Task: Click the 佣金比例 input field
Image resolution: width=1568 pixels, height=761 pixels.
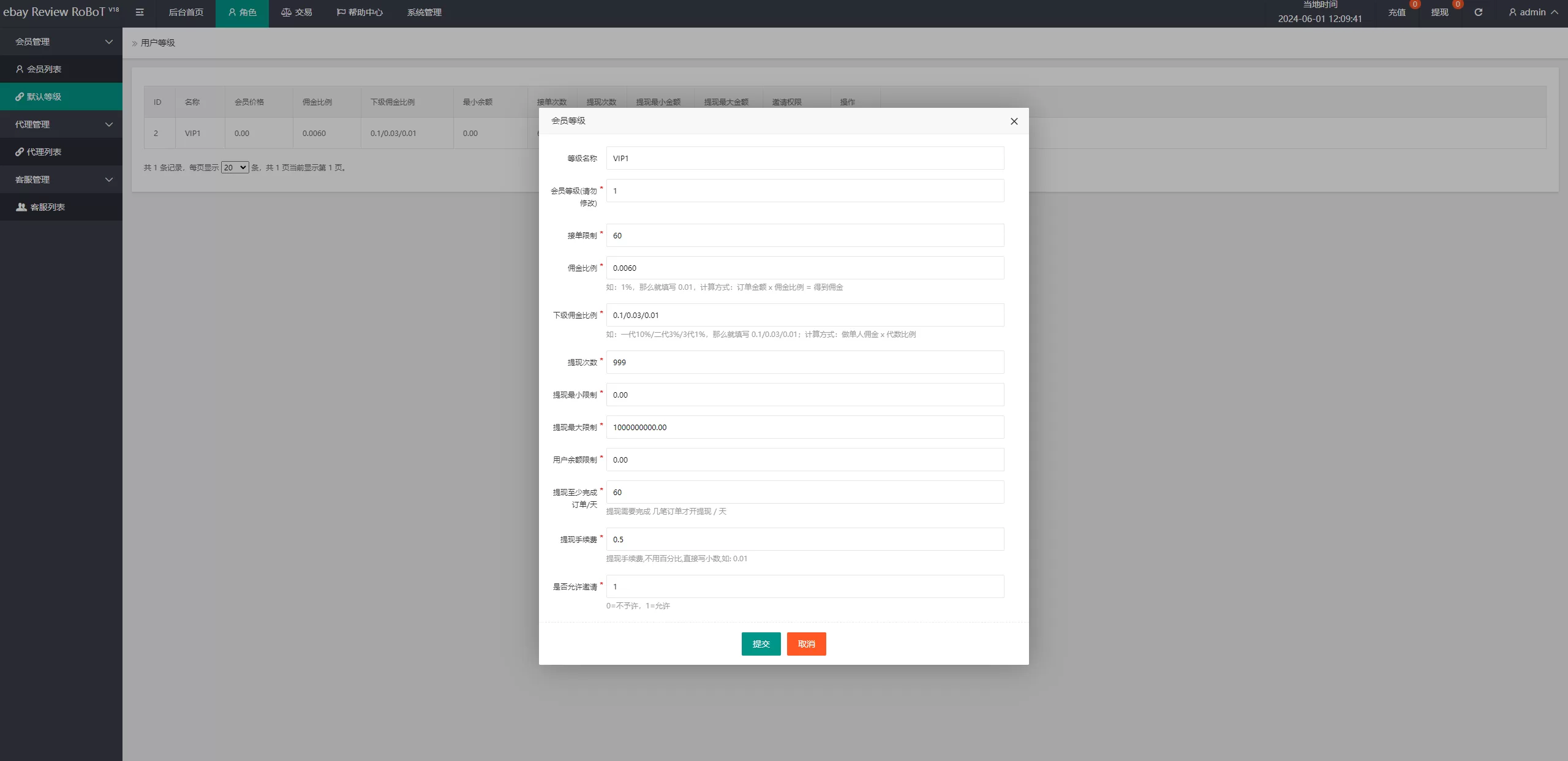Action: coord(805,268)
